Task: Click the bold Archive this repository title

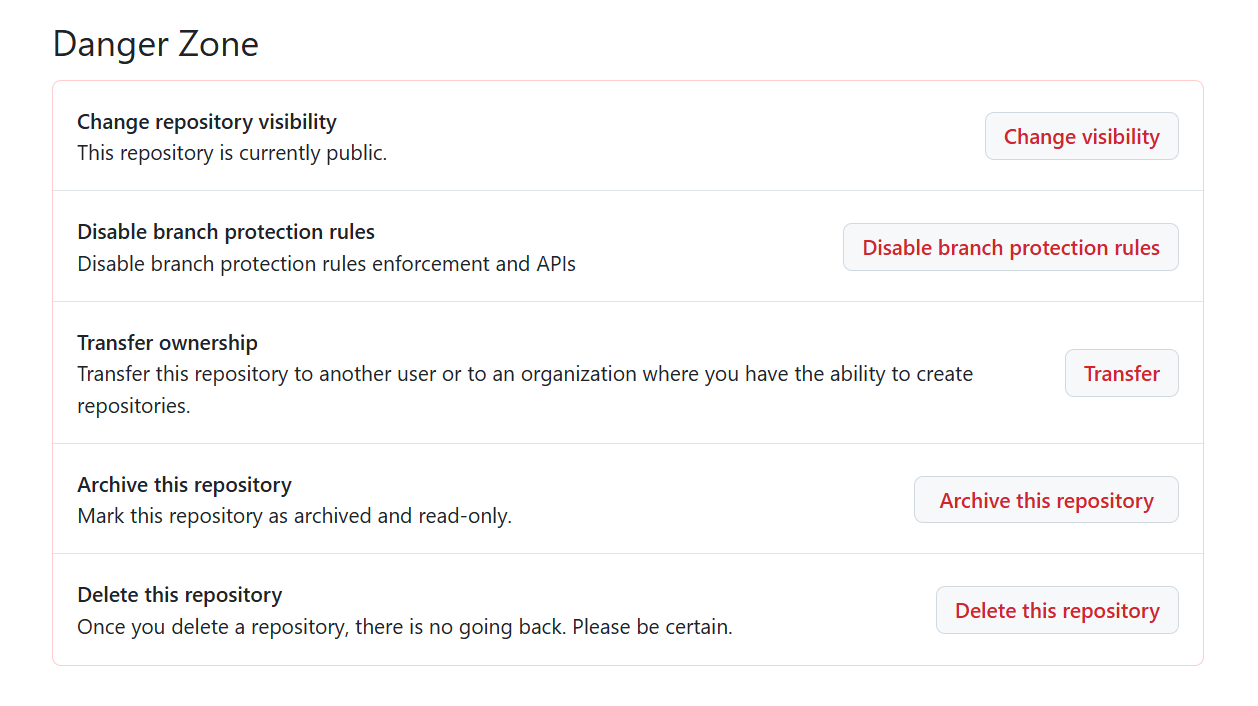Action: click(184, 485)
